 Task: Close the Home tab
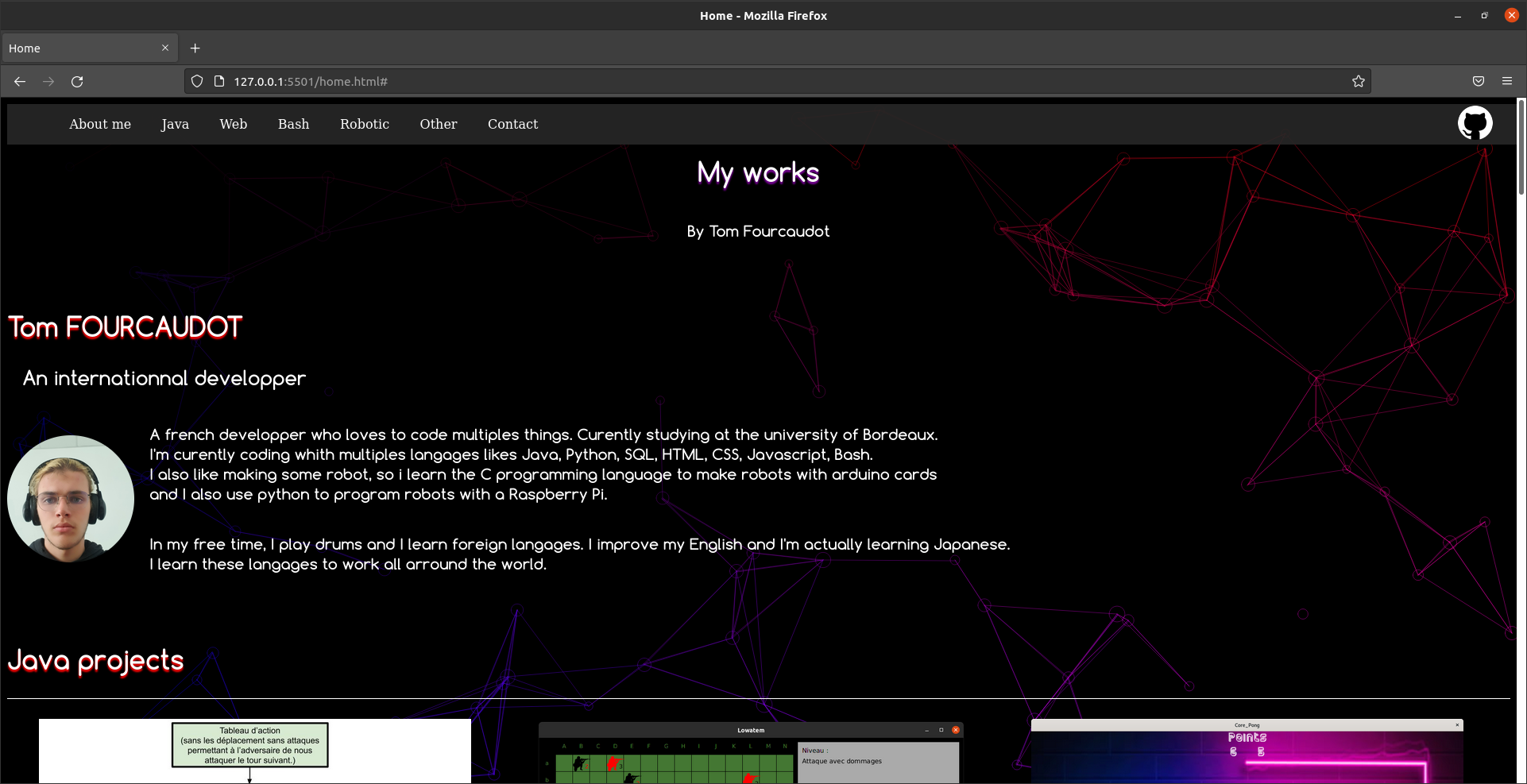165,48
